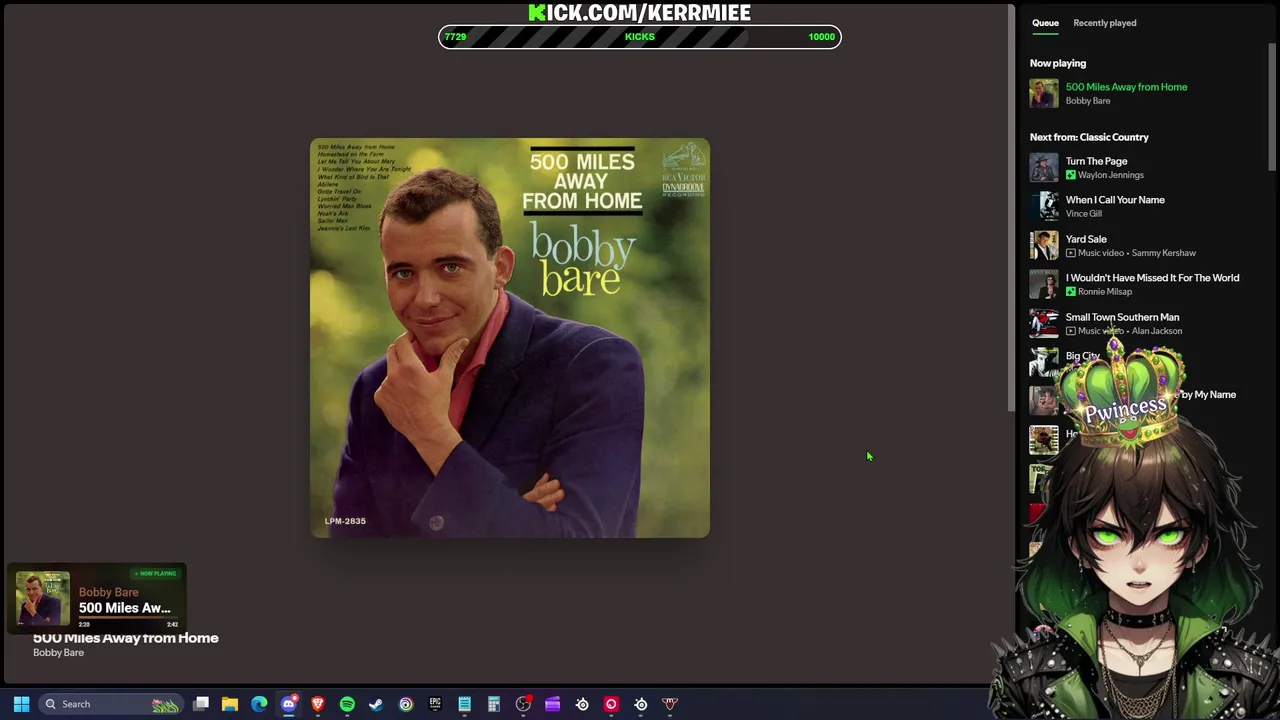This screenshot has width=1280, height=720.
Task: Click the main view vertical scrollbar
Action: point(1011,208)
